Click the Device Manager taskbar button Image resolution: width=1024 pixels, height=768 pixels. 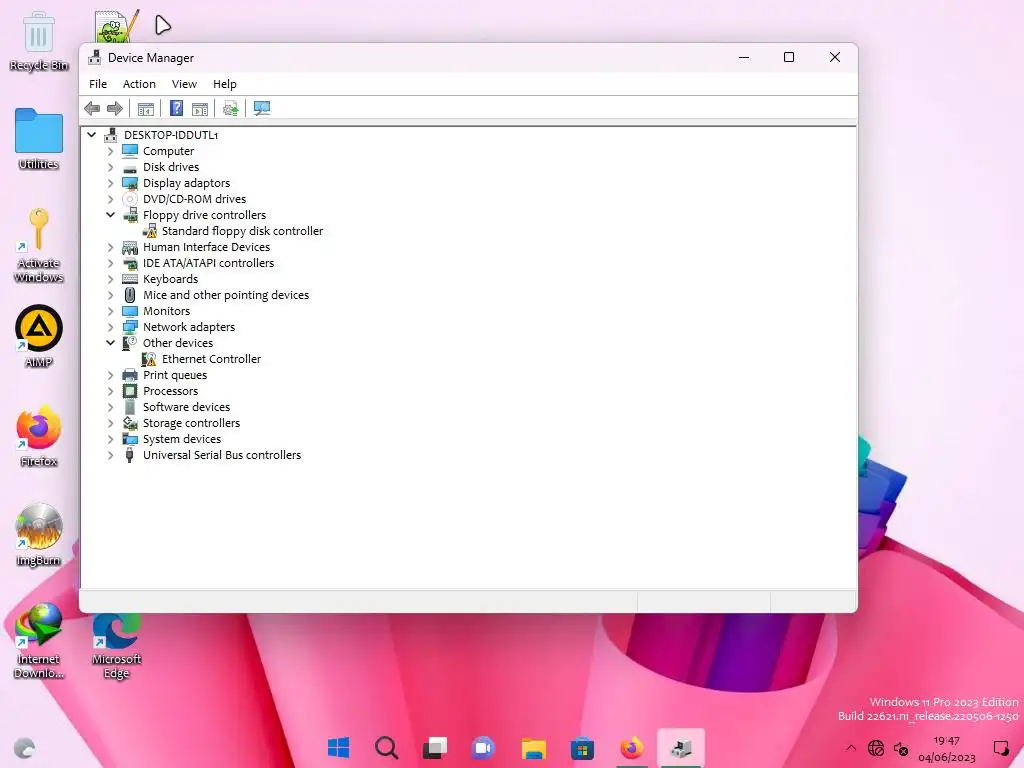click(x=680, y=748)
